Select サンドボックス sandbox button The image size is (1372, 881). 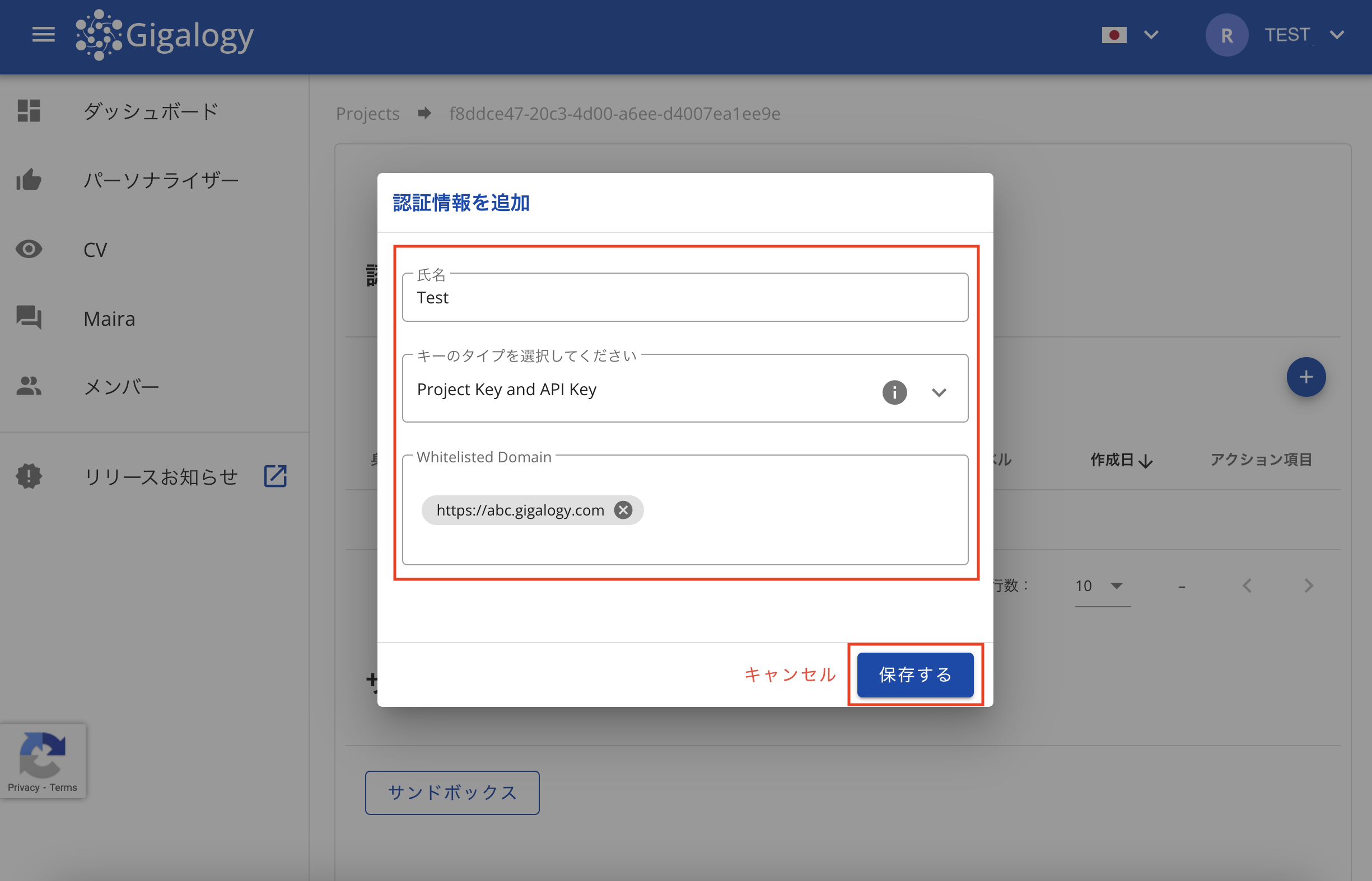click(451, 793)
